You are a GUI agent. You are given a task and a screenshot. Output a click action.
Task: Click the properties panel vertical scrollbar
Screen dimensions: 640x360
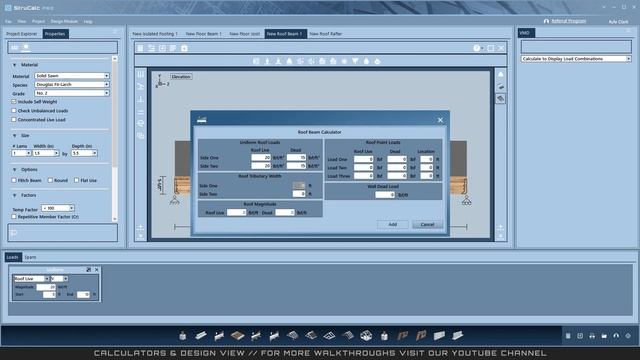pyautogui.click(x=115, y=139)
